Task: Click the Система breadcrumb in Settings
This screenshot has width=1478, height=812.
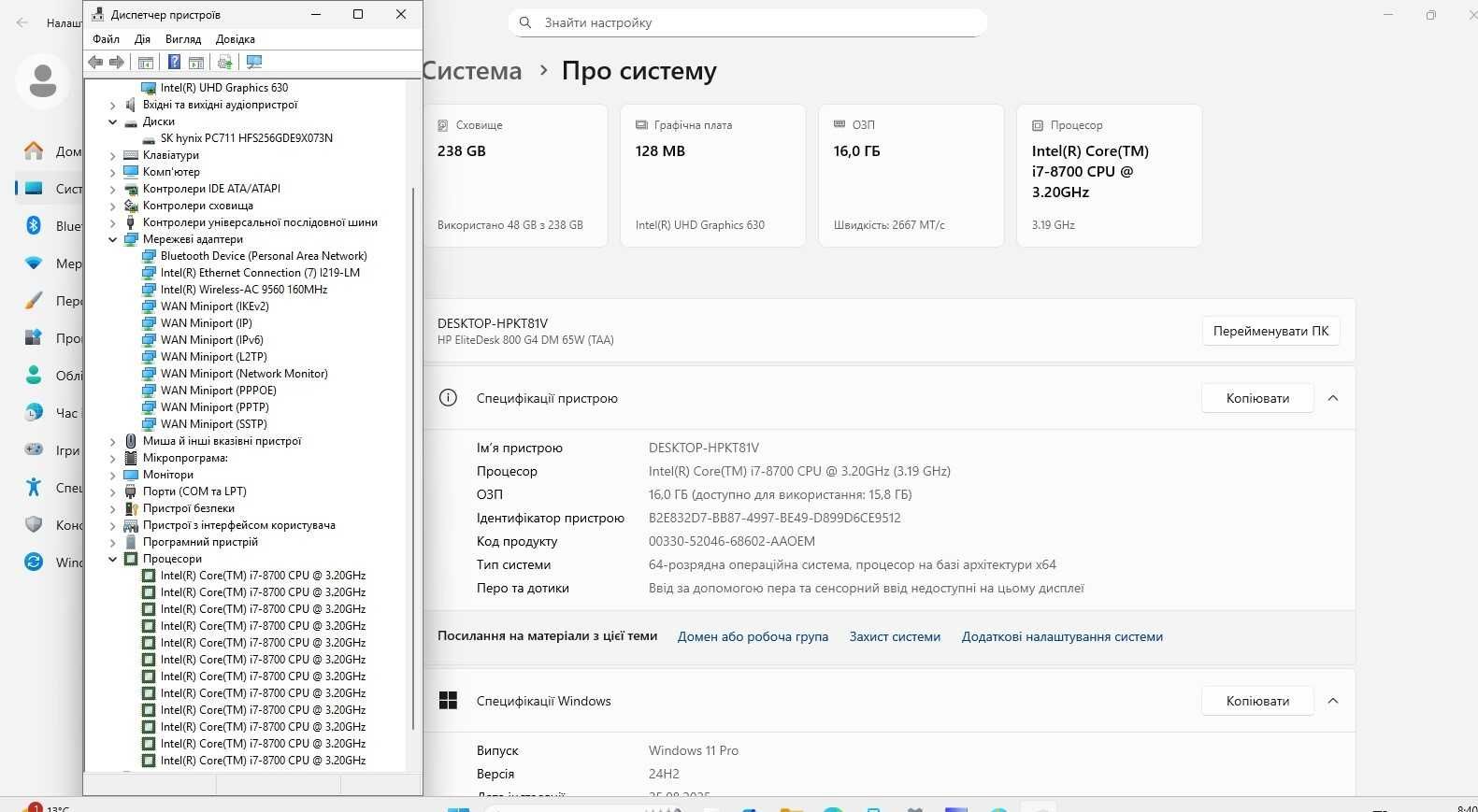Action: [x=472, y=71]
